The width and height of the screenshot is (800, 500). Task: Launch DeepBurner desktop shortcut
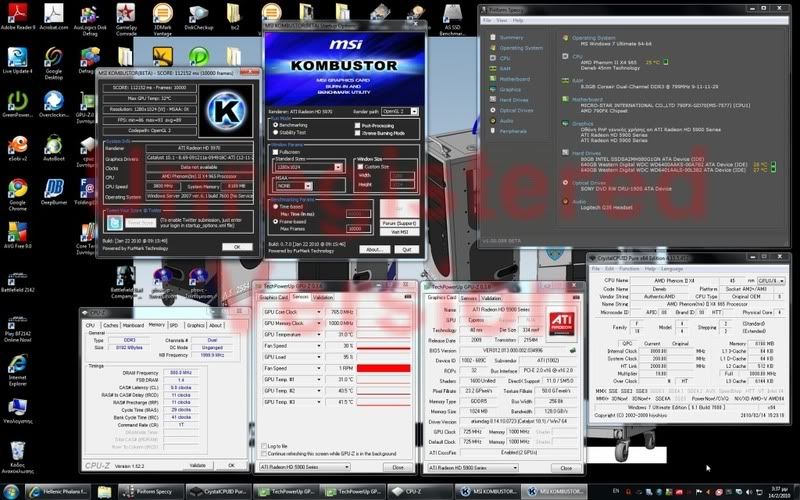click(x=54, y=192)
